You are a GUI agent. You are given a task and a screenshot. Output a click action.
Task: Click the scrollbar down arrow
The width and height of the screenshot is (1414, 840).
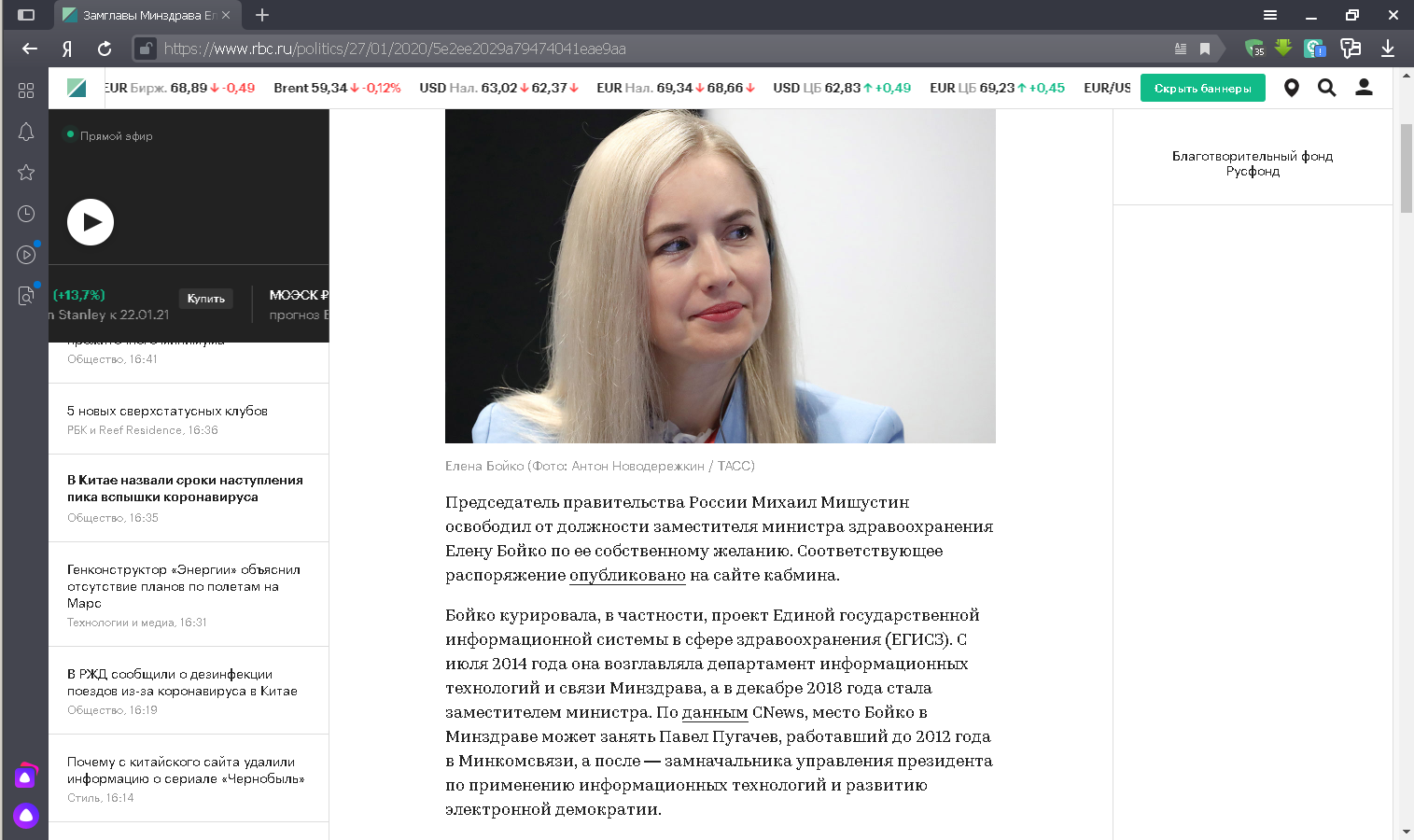pos(1407,831)
